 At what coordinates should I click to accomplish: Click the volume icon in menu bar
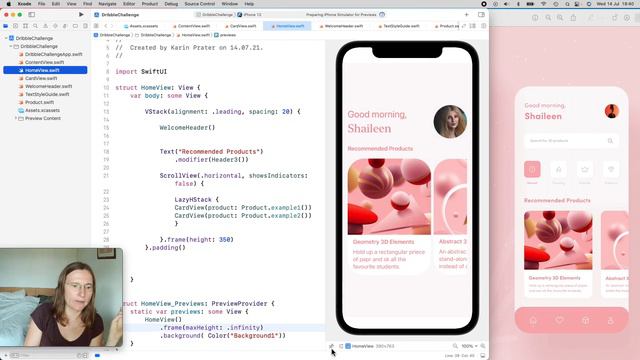coord(506,4)
